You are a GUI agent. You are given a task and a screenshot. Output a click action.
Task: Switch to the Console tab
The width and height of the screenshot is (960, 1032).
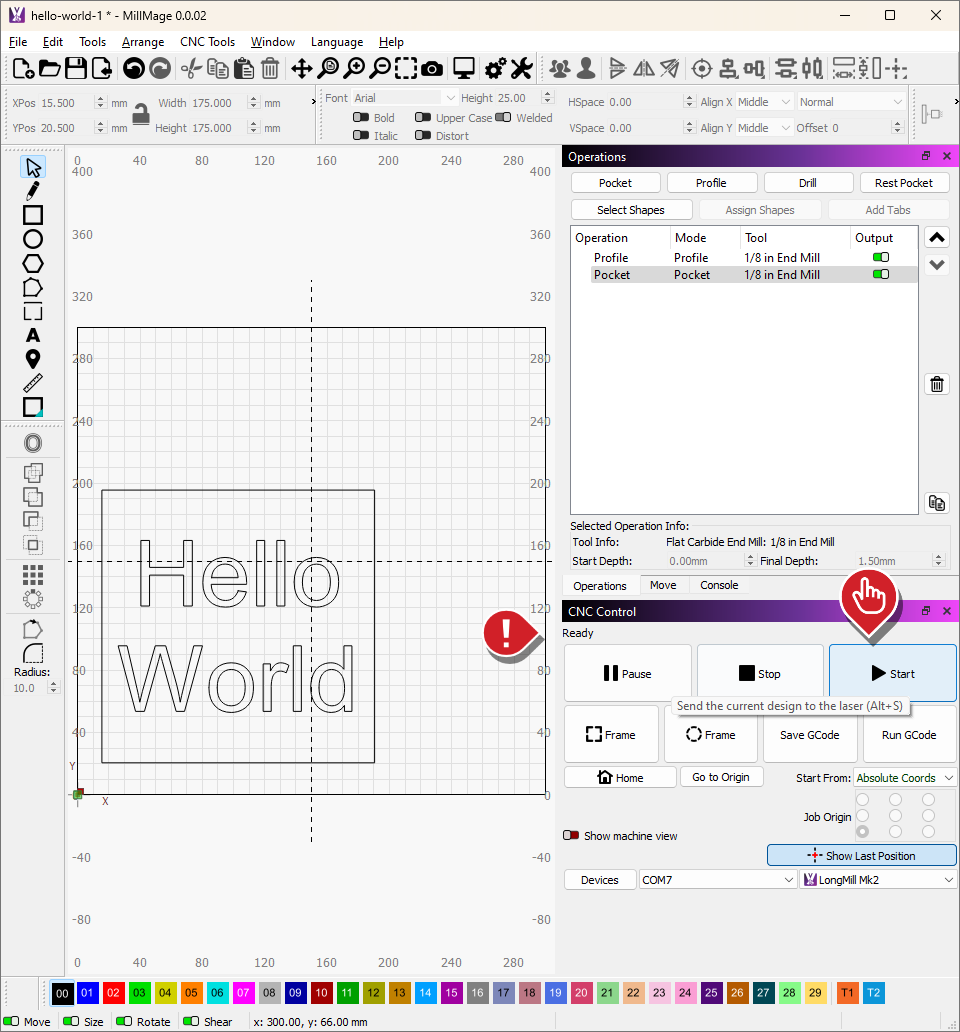coord(719,586)
